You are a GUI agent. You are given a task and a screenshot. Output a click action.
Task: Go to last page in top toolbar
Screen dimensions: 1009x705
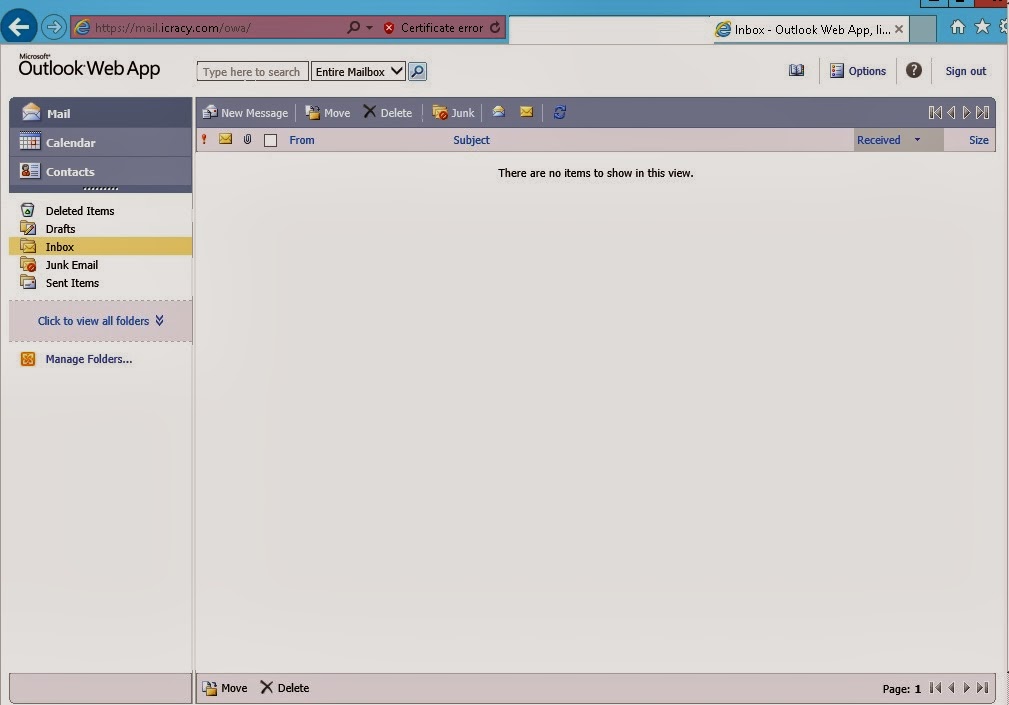pyautogui.click(x=982, y=113)
